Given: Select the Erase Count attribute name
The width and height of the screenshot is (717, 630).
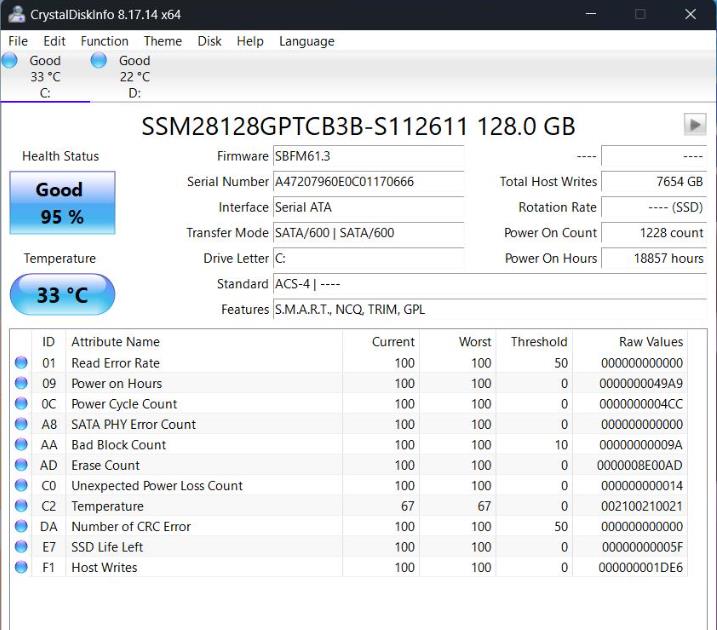Looking at the screenshot, I should point(106,465).
